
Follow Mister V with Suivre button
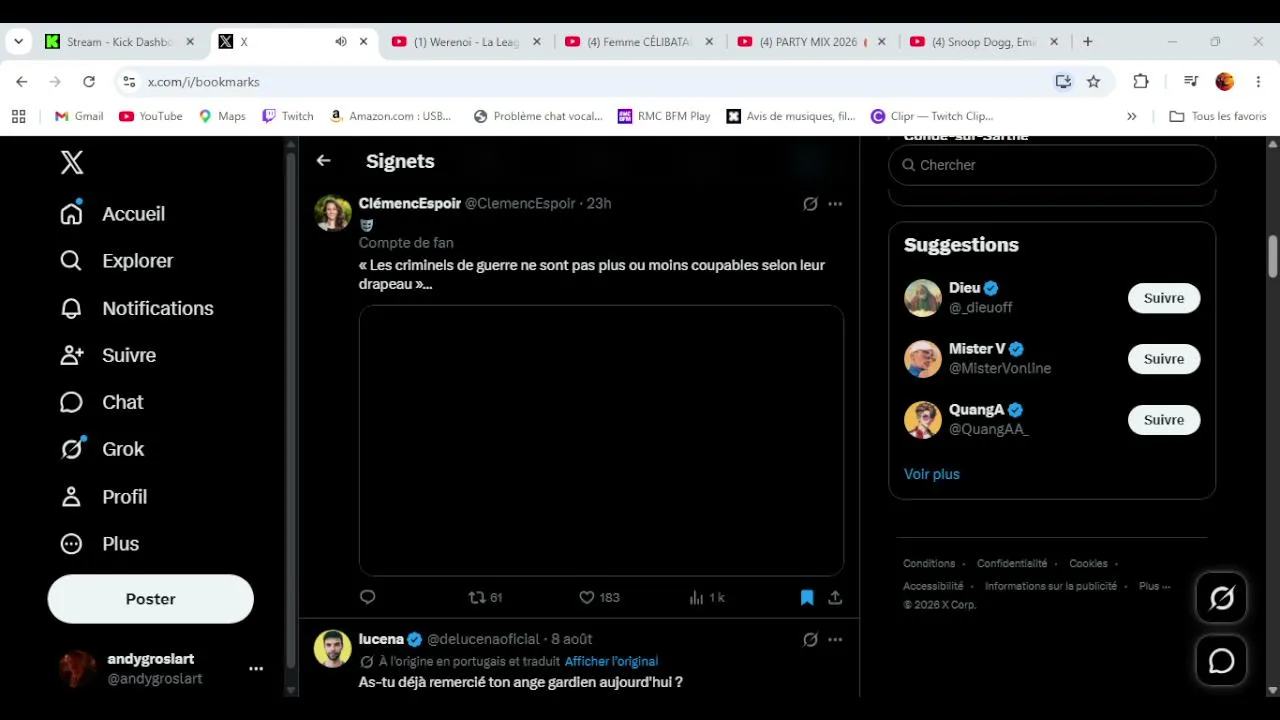click(x=1164, y=359)
